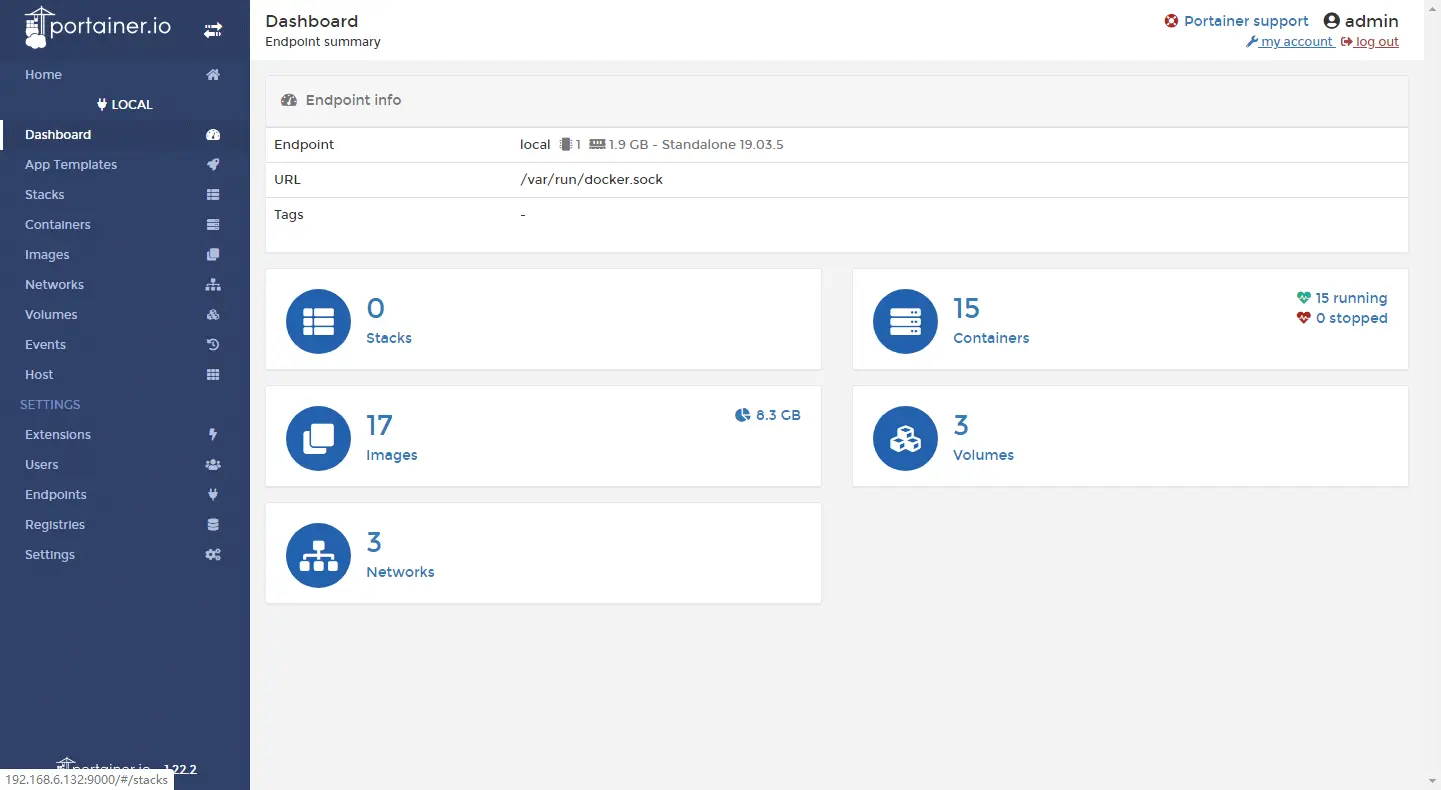Click the Settings cogs icon
The image size is (1441, 790).
tap(213, 555)
